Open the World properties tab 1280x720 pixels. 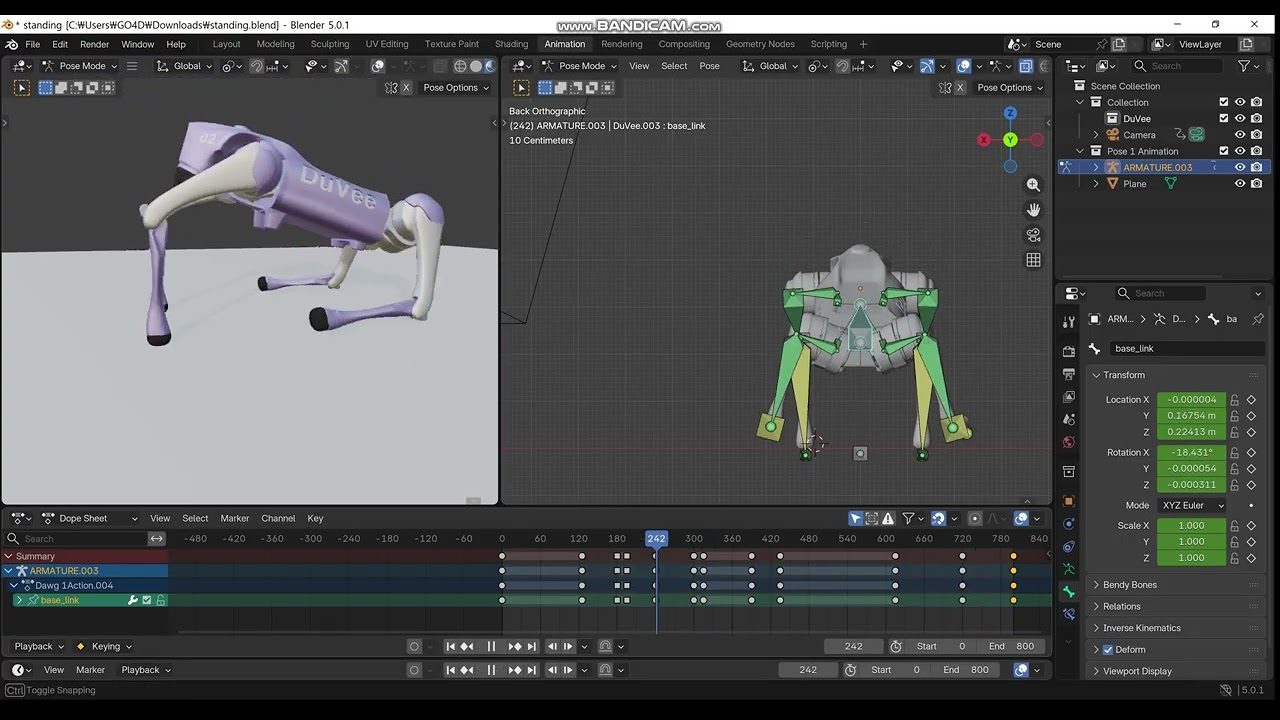pos(1069,442)
